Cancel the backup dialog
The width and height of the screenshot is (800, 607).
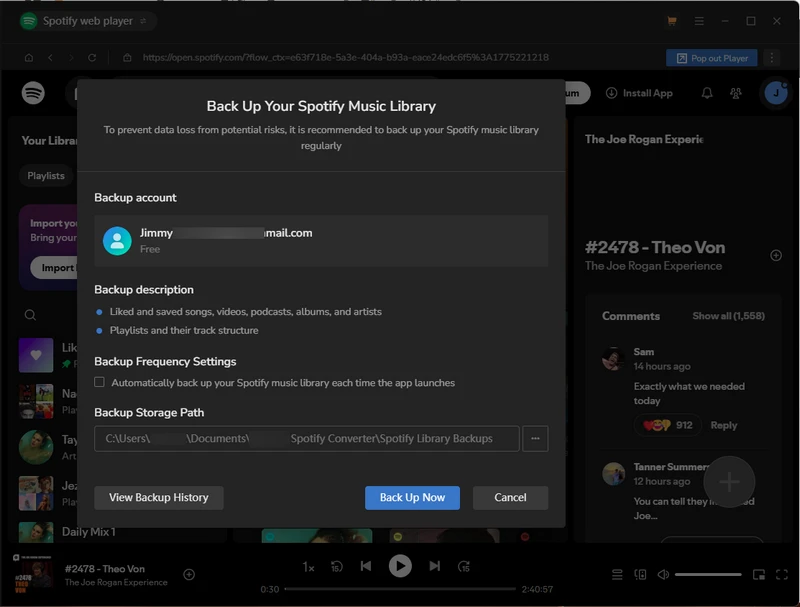click(x=510, y=497)
